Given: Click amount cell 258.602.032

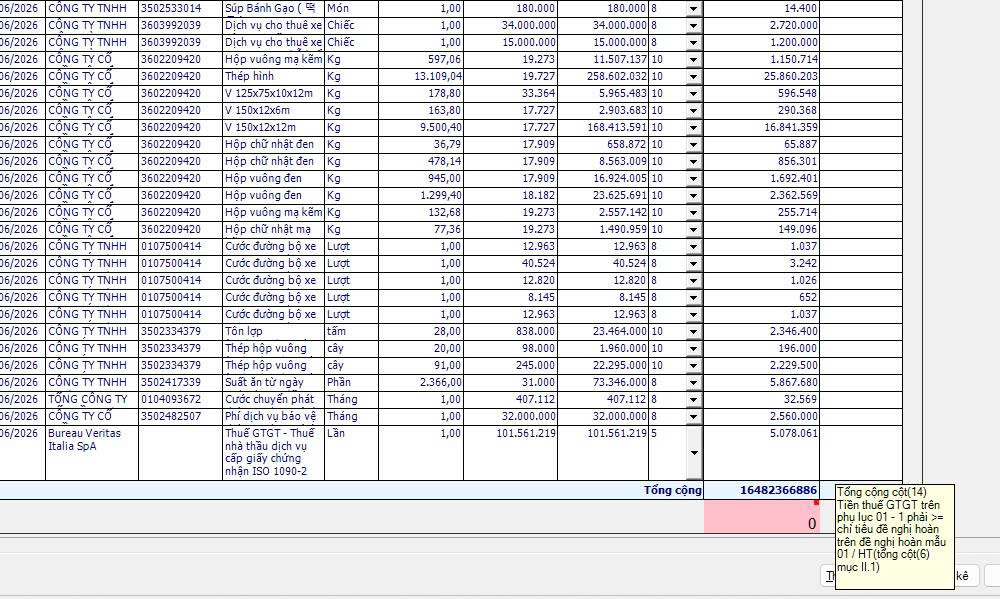Looking at the screenshot, I should click(x=603, y=77).
